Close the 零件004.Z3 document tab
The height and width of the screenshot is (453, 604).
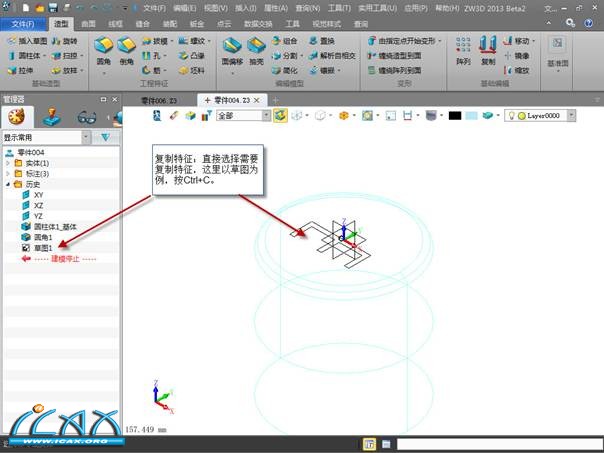pyautogui.click(x=257, y=101)
